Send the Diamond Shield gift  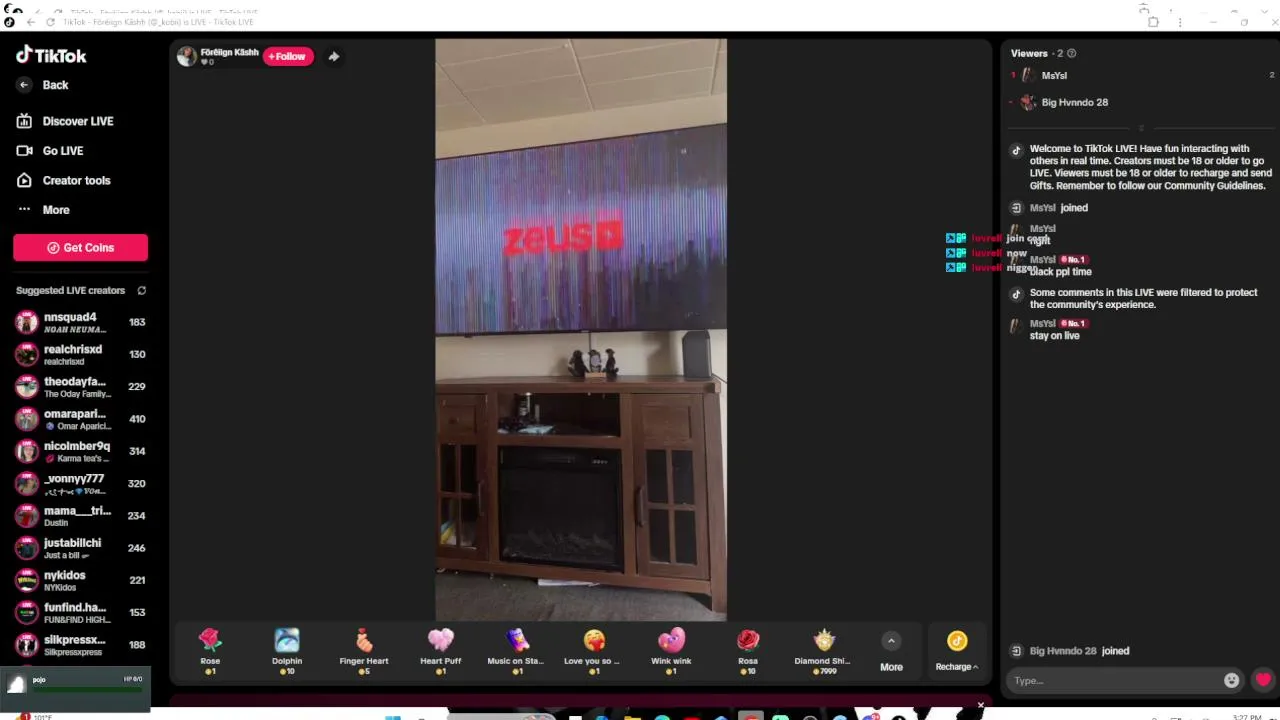[x=823, y=651]
